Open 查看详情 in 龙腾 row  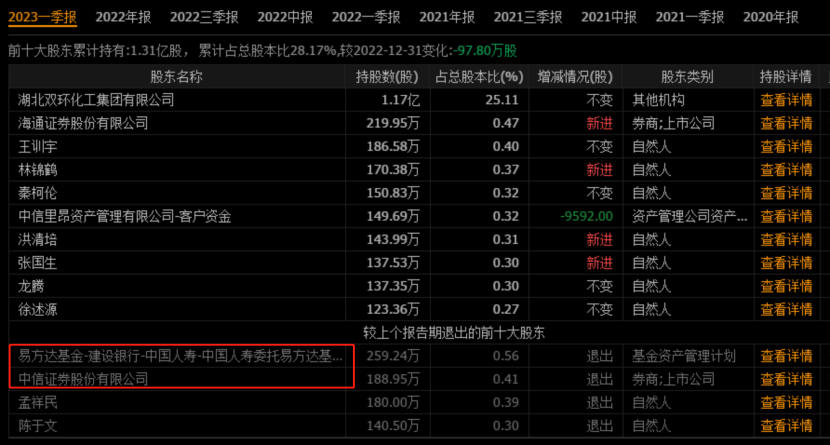point(786,286)
